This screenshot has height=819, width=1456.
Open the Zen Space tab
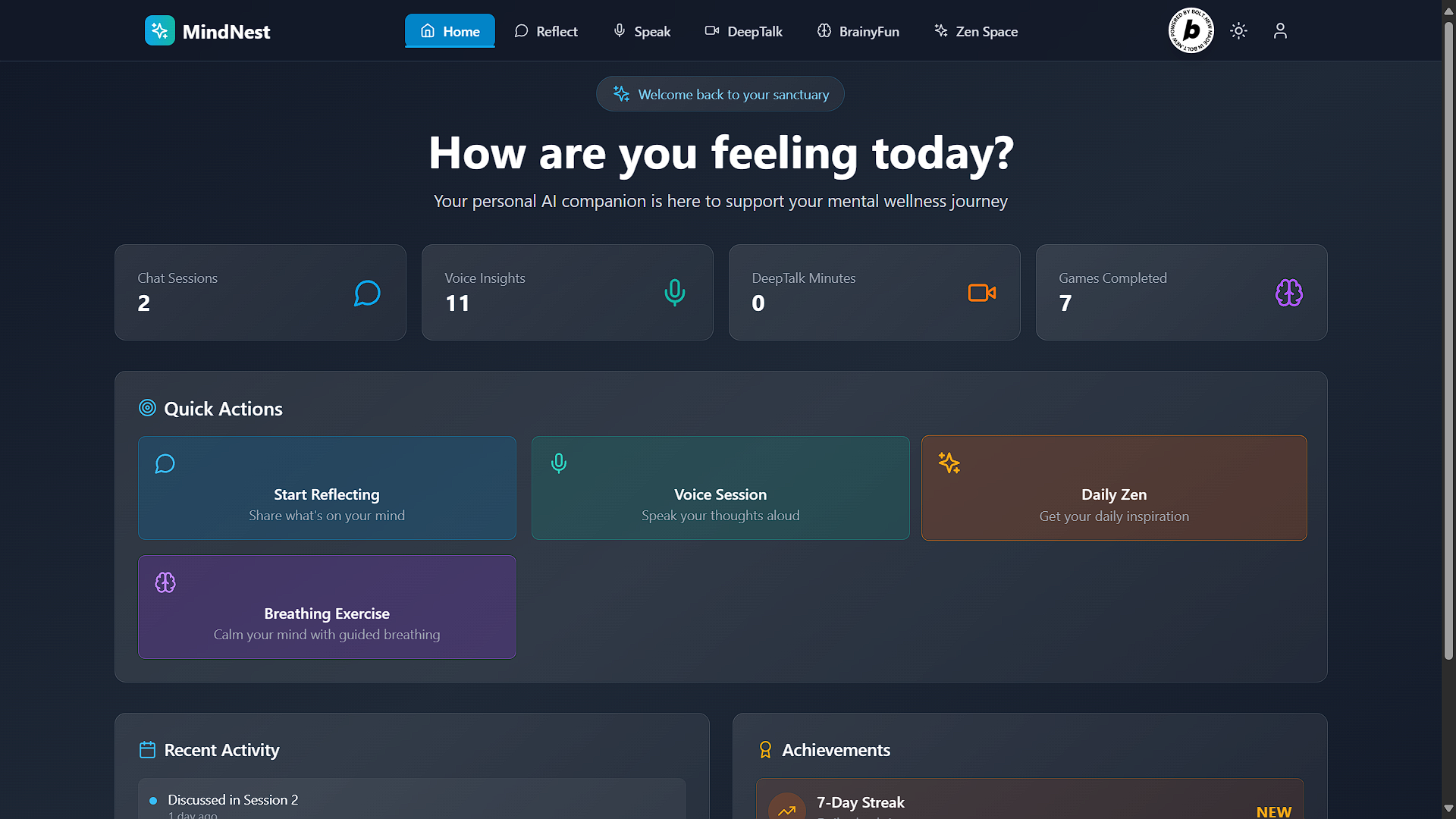click(x=976, y=31)
